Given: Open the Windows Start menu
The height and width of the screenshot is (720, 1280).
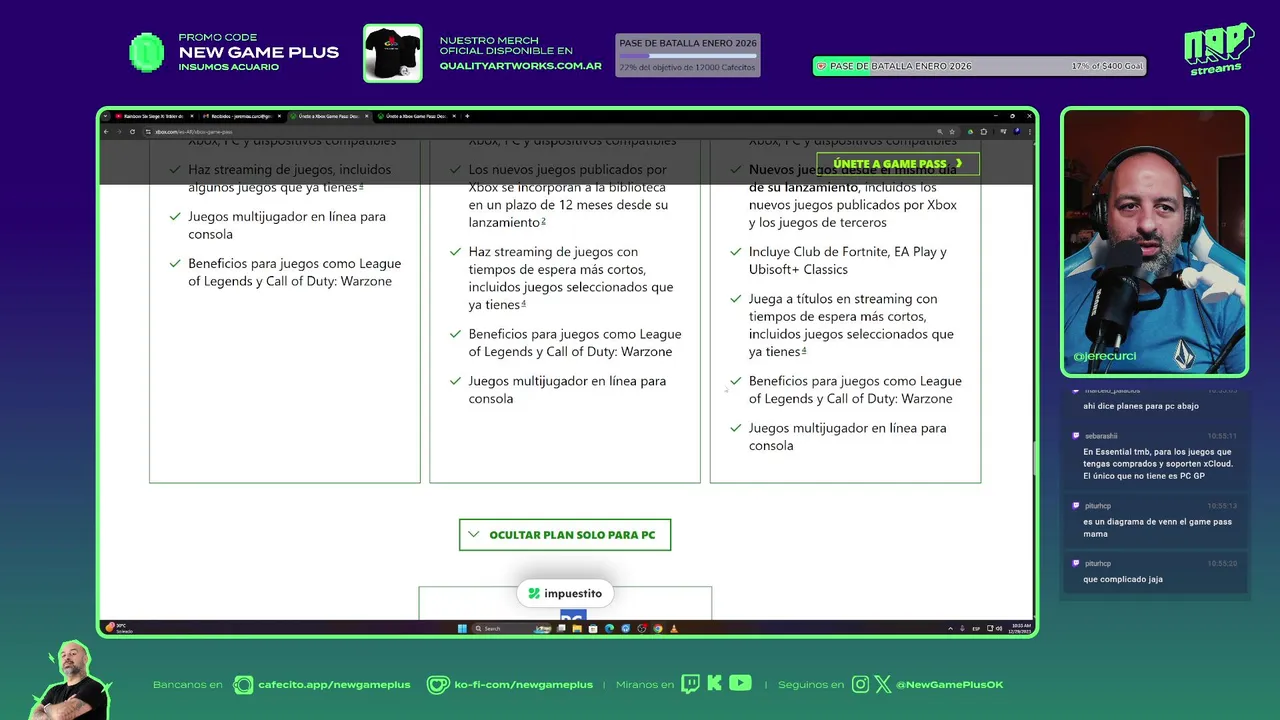Looking at the screenshot, I should [462, 628].
